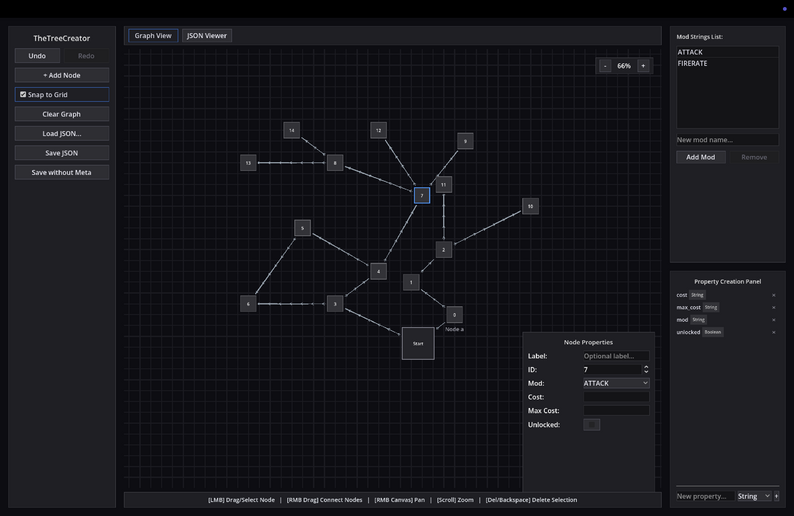Select node 14 on the canvas
Screen dimensions: 794x516
pos(292,130)
